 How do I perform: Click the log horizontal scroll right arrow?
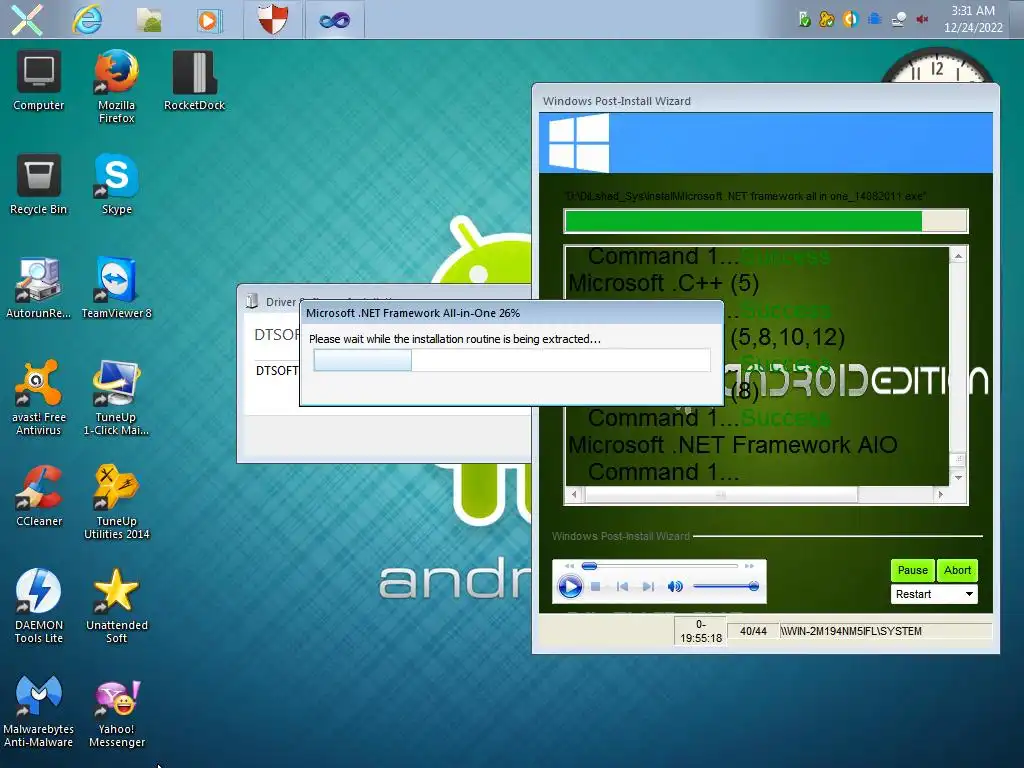(940, 494)
